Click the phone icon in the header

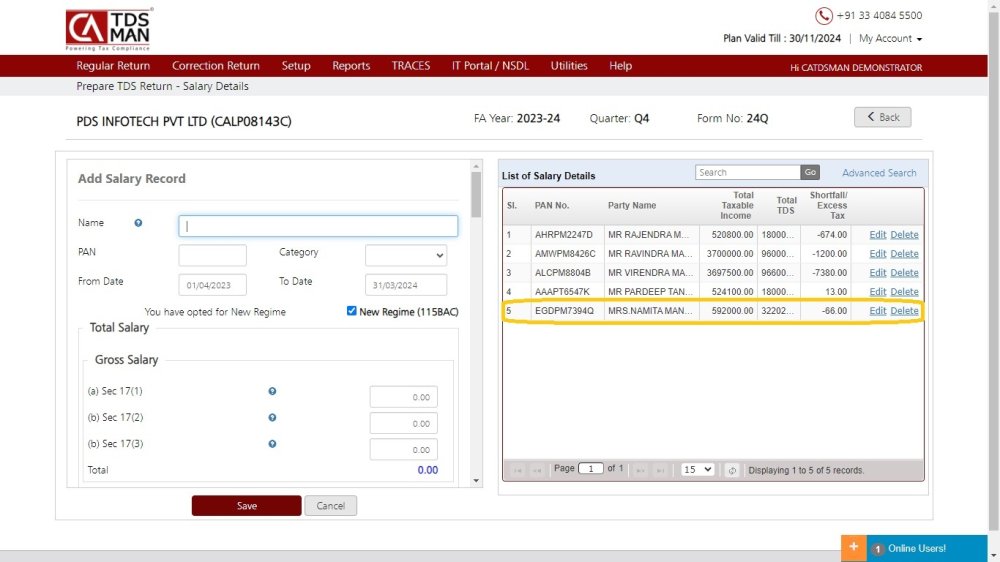click(x=824, y=16)
